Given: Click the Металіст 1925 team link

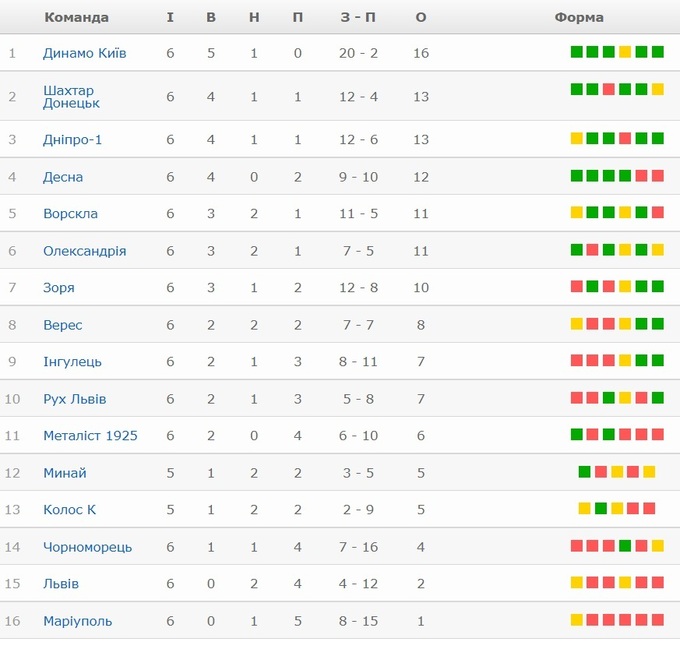Looking at the screenshot, I should [90, 436].
